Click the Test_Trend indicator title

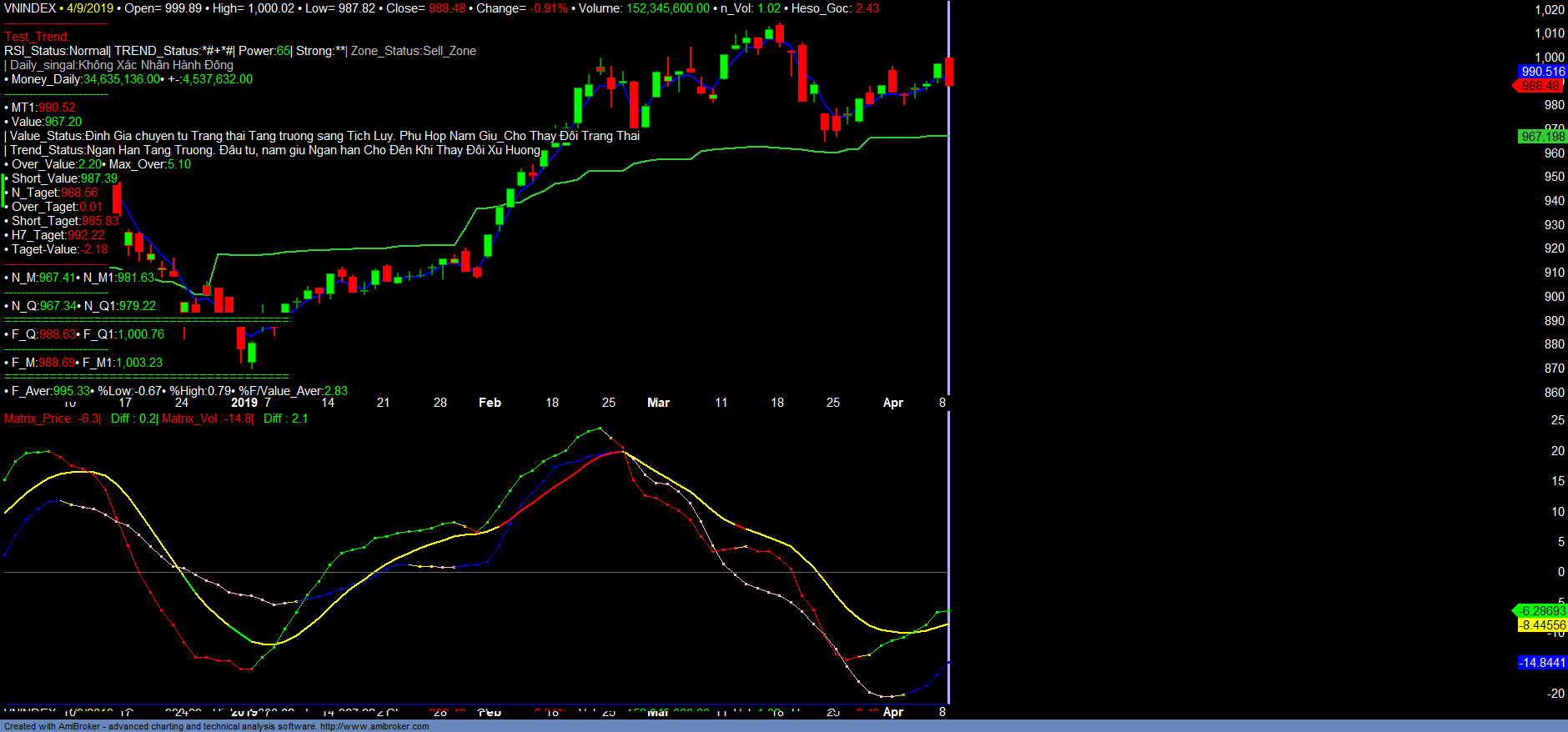coord(37,37)
